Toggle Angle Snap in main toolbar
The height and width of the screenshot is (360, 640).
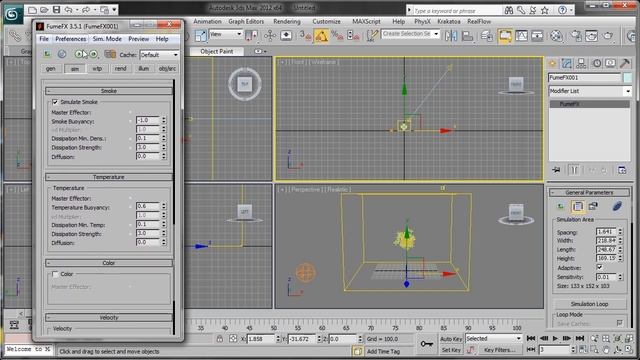tap(321, 36)
